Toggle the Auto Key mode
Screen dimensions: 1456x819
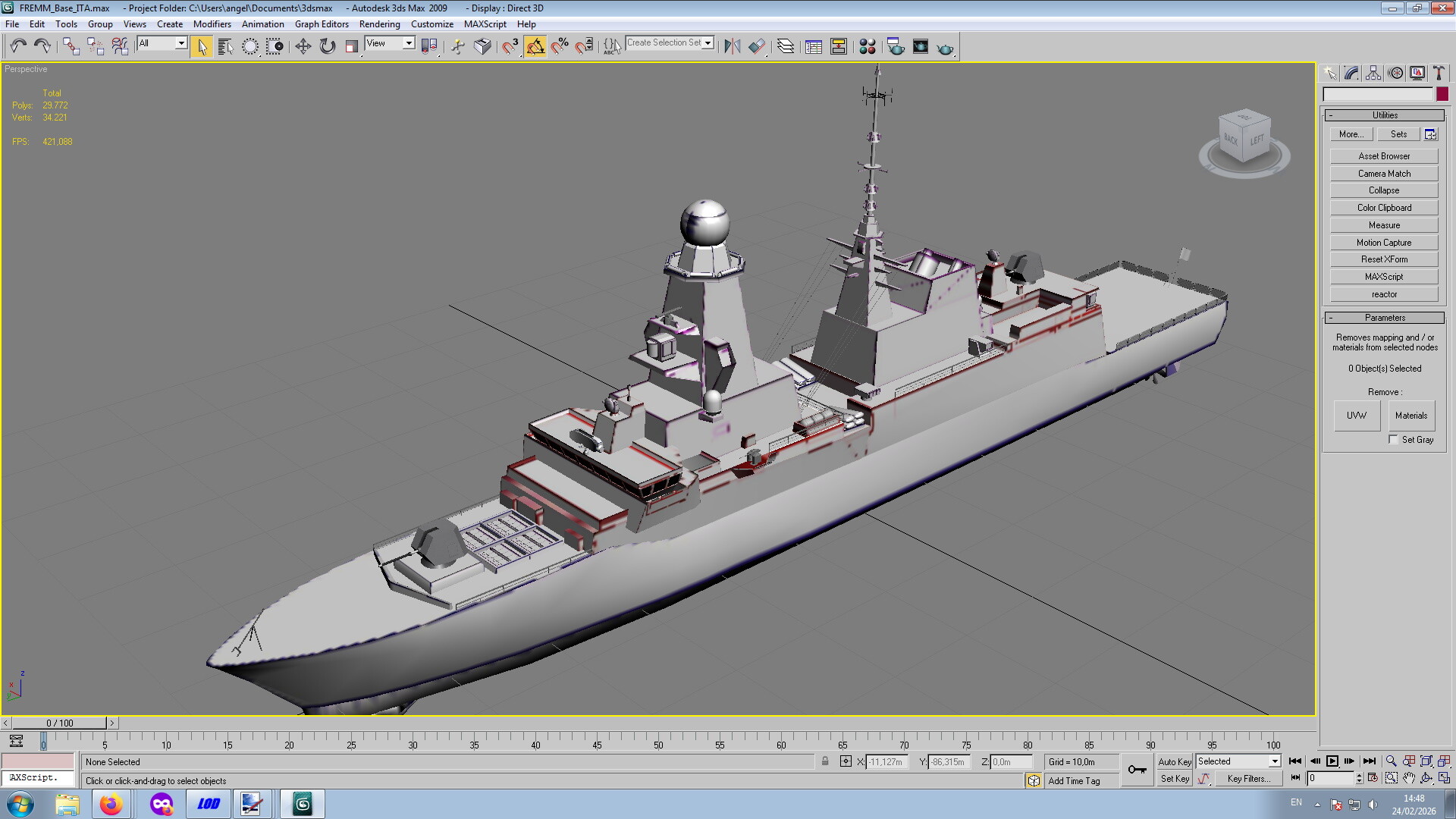(1174, 761)
